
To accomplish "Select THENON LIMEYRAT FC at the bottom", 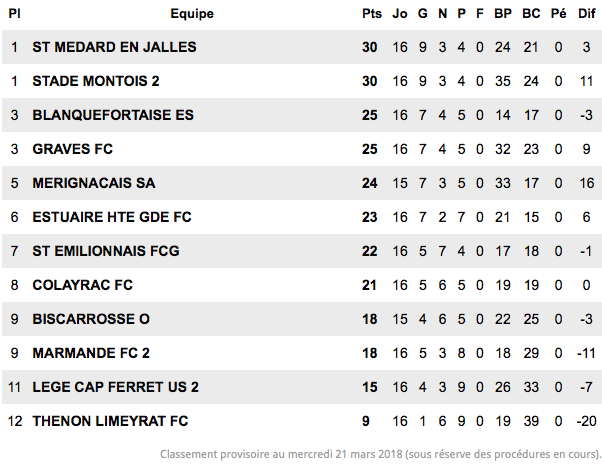I will click(110, 421).
